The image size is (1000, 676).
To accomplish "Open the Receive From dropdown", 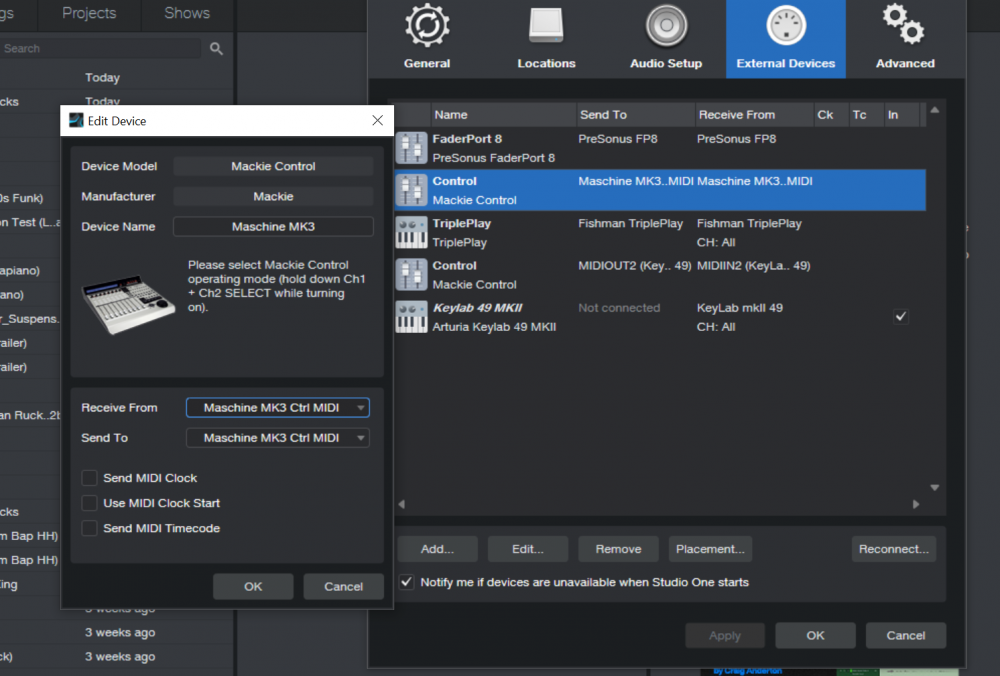I will click(277, 408).
